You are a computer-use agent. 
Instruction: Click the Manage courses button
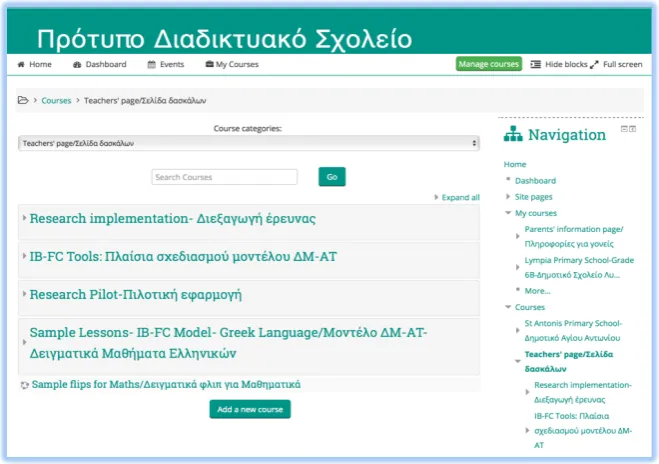pyautogui.click(x=489, y=64)
